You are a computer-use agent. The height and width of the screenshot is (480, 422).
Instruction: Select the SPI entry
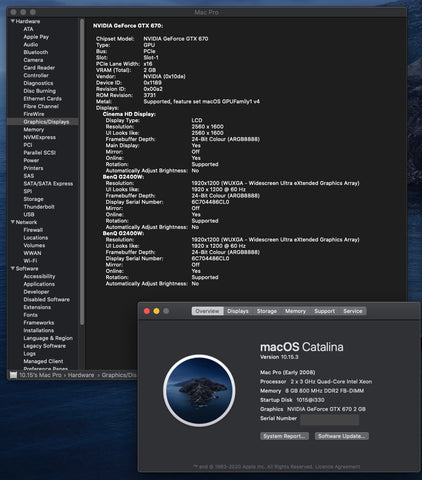[x=28, y=191]
